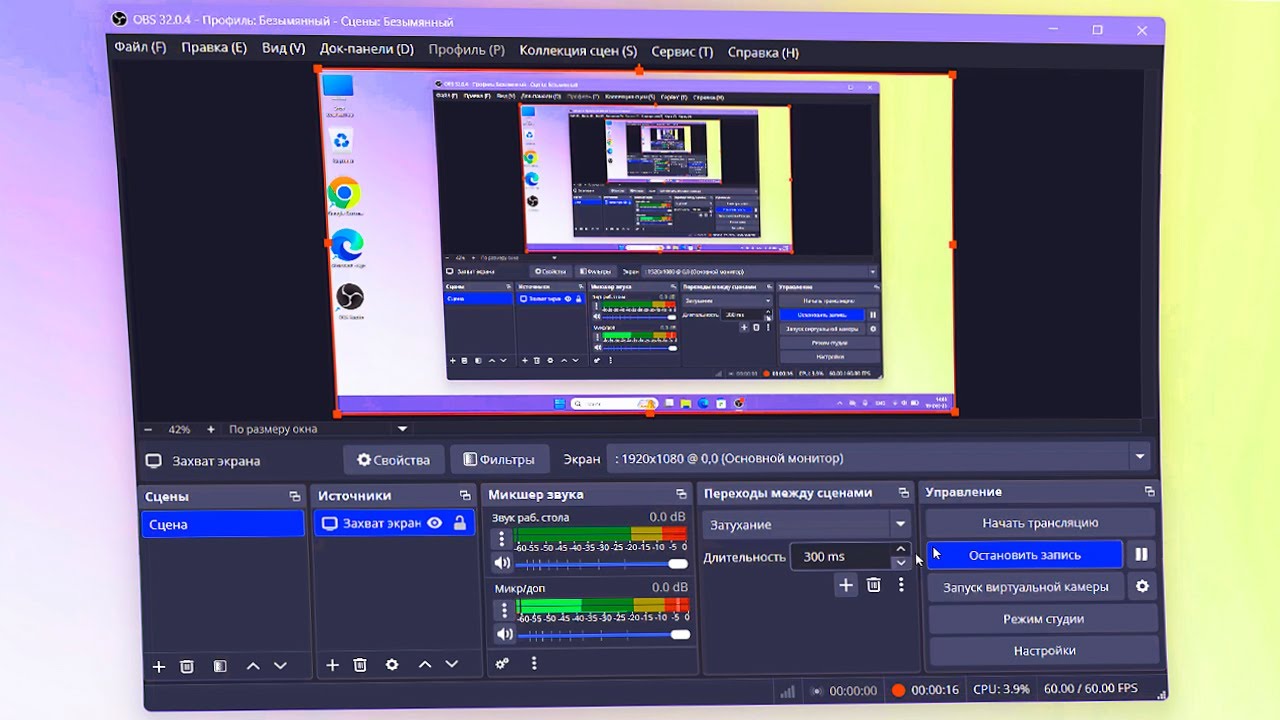Increase Длительность with up arrow
1280x720 pixels.
(901, 549)
